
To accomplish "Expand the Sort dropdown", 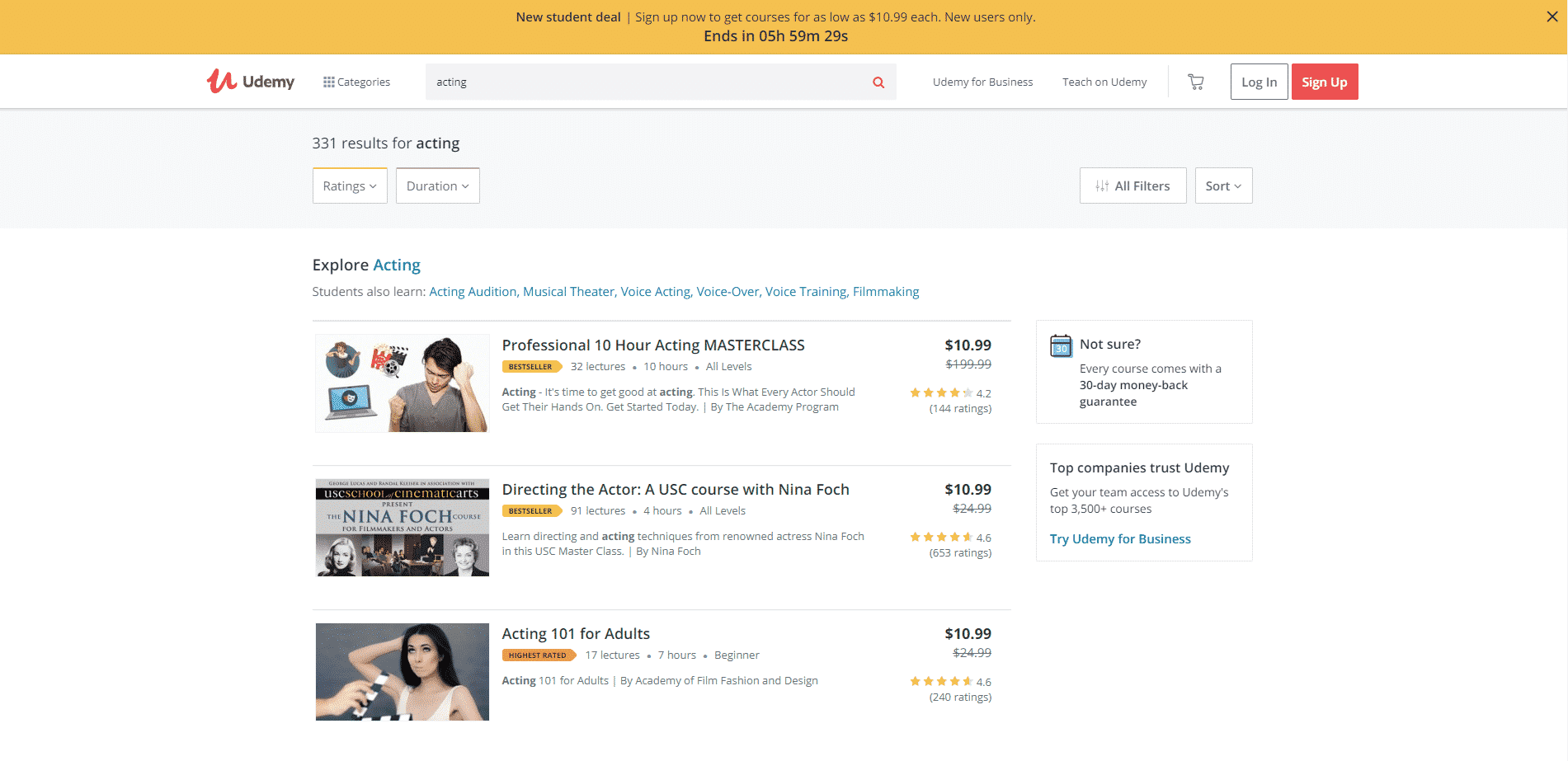I will point(1223,186).
